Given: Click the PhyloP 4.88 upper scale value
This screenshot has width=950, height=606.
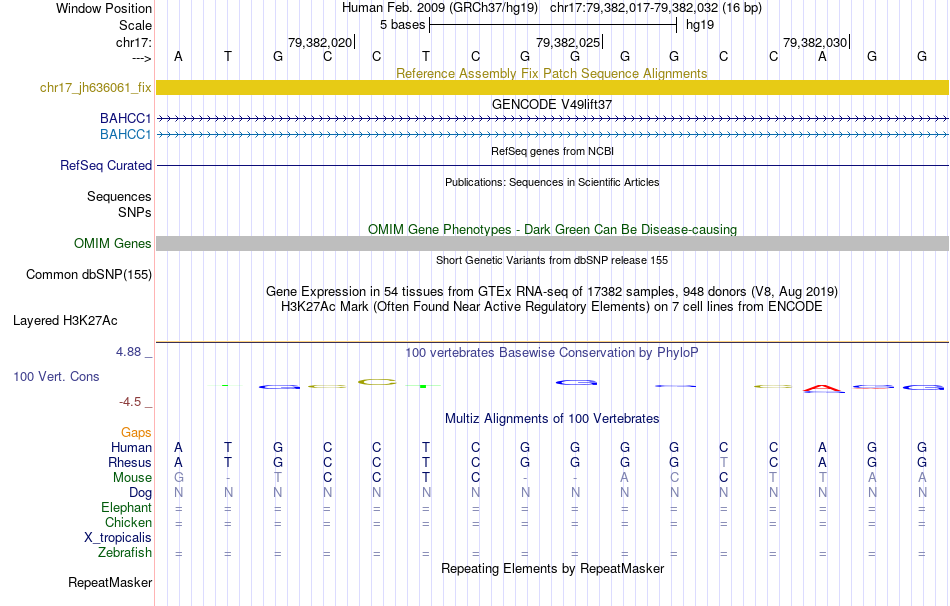Looking at the screenshot, I should click(129, 352).
